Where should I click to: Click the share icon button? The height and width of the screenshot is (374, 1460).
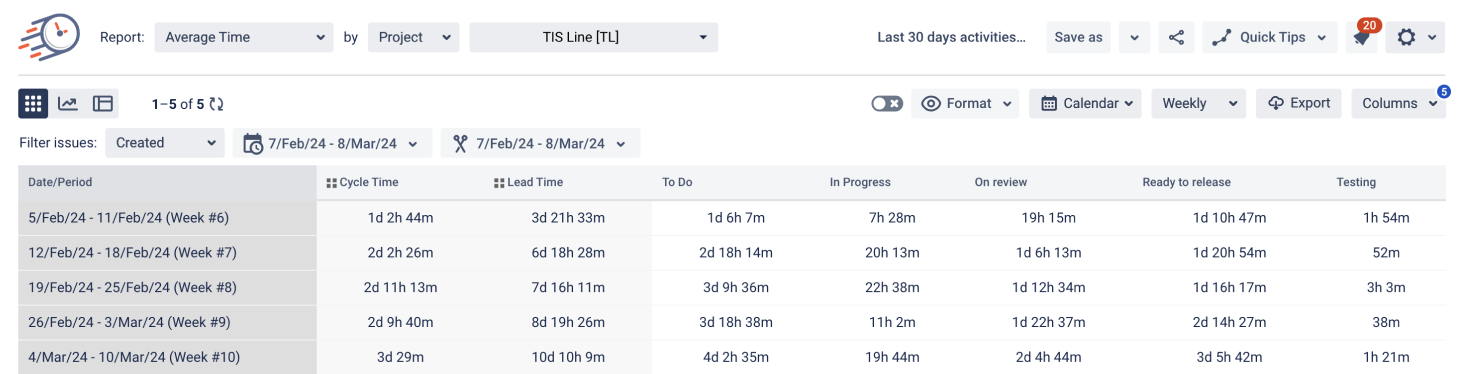(x=1177, y=37)
